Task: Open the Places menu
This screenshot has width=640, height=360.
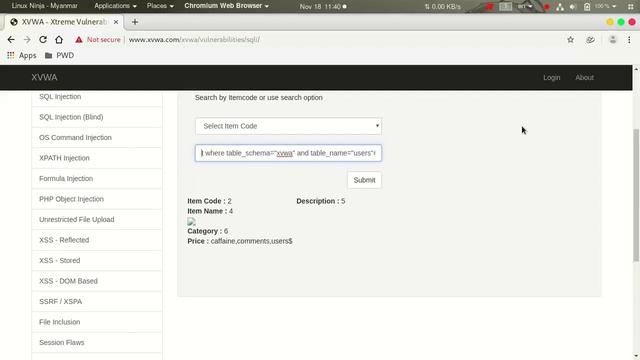Action: [160, 6]
